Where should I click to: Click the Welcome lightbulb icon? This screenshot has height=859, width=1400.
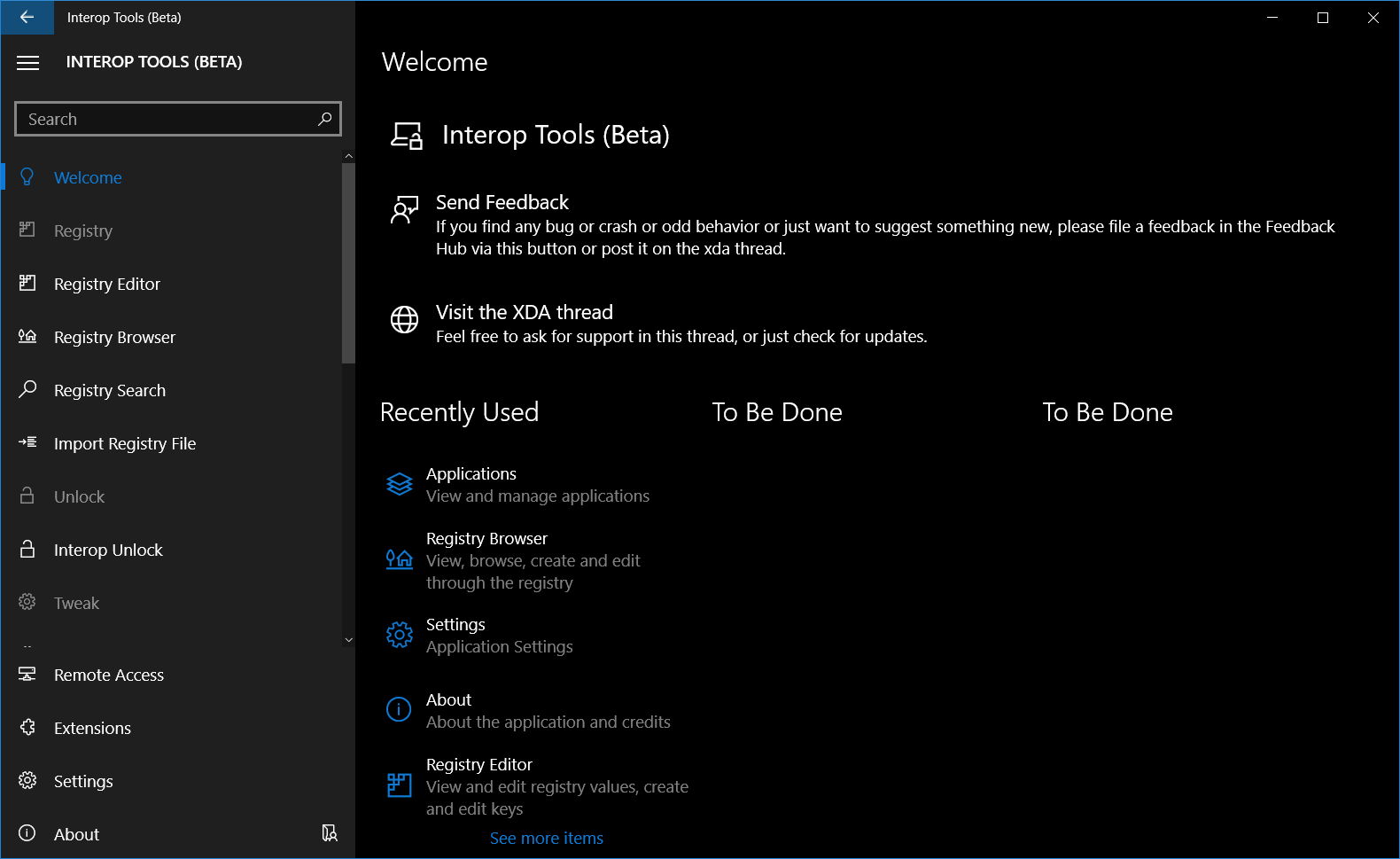point(27,177)
